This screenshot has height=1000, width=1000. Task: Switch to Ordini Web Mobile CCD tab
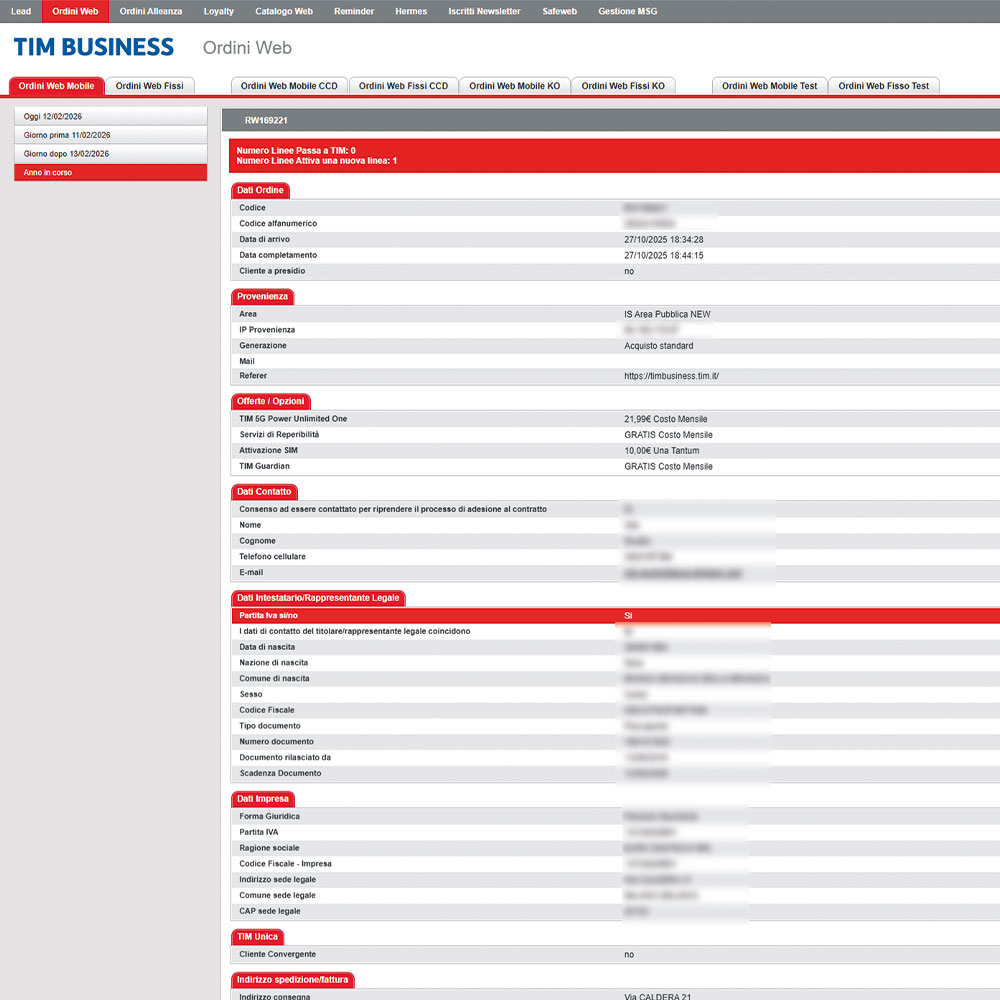click(x=289, y=86)
